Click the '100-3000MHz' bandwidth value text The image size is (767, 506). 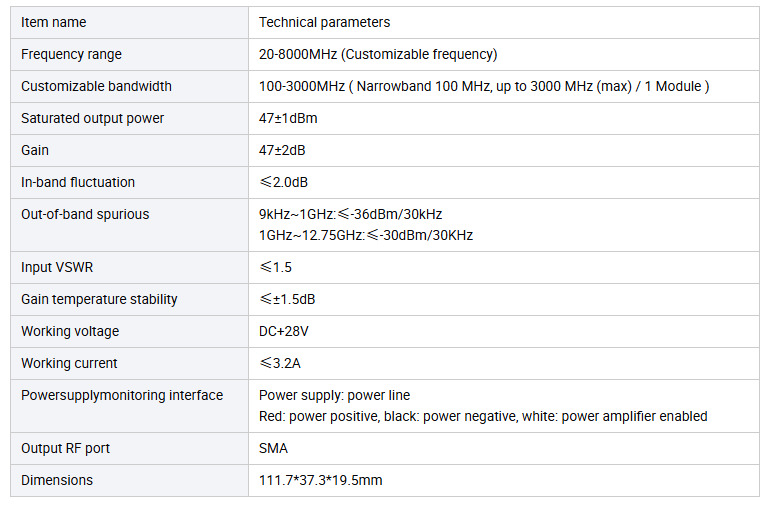(302, 86)
